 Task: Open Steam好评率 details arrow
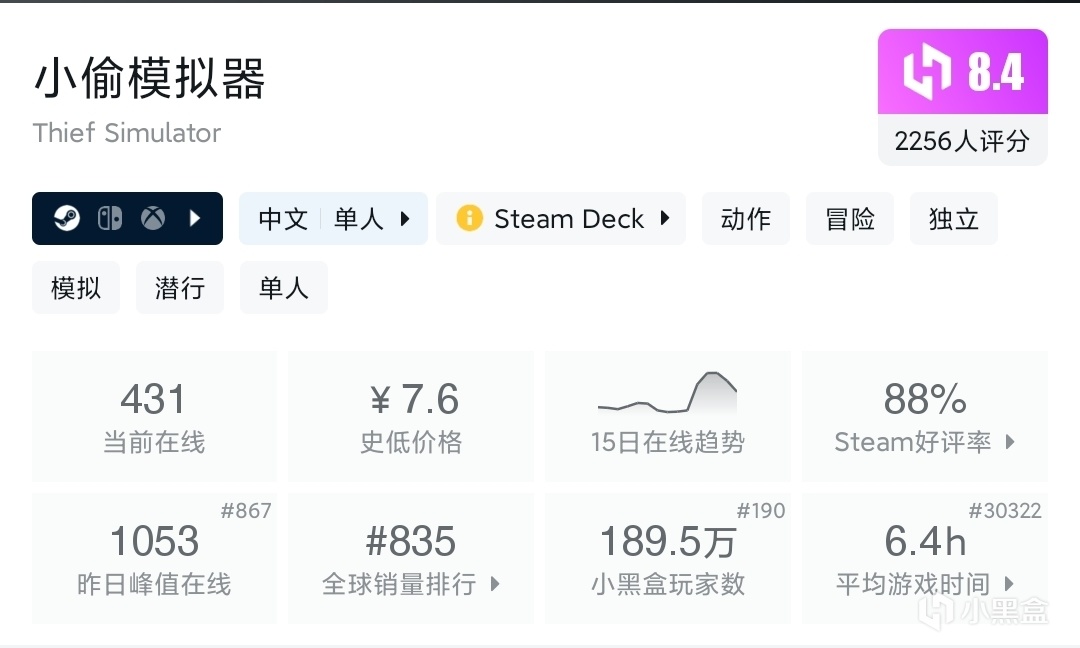coord(1010,442)
